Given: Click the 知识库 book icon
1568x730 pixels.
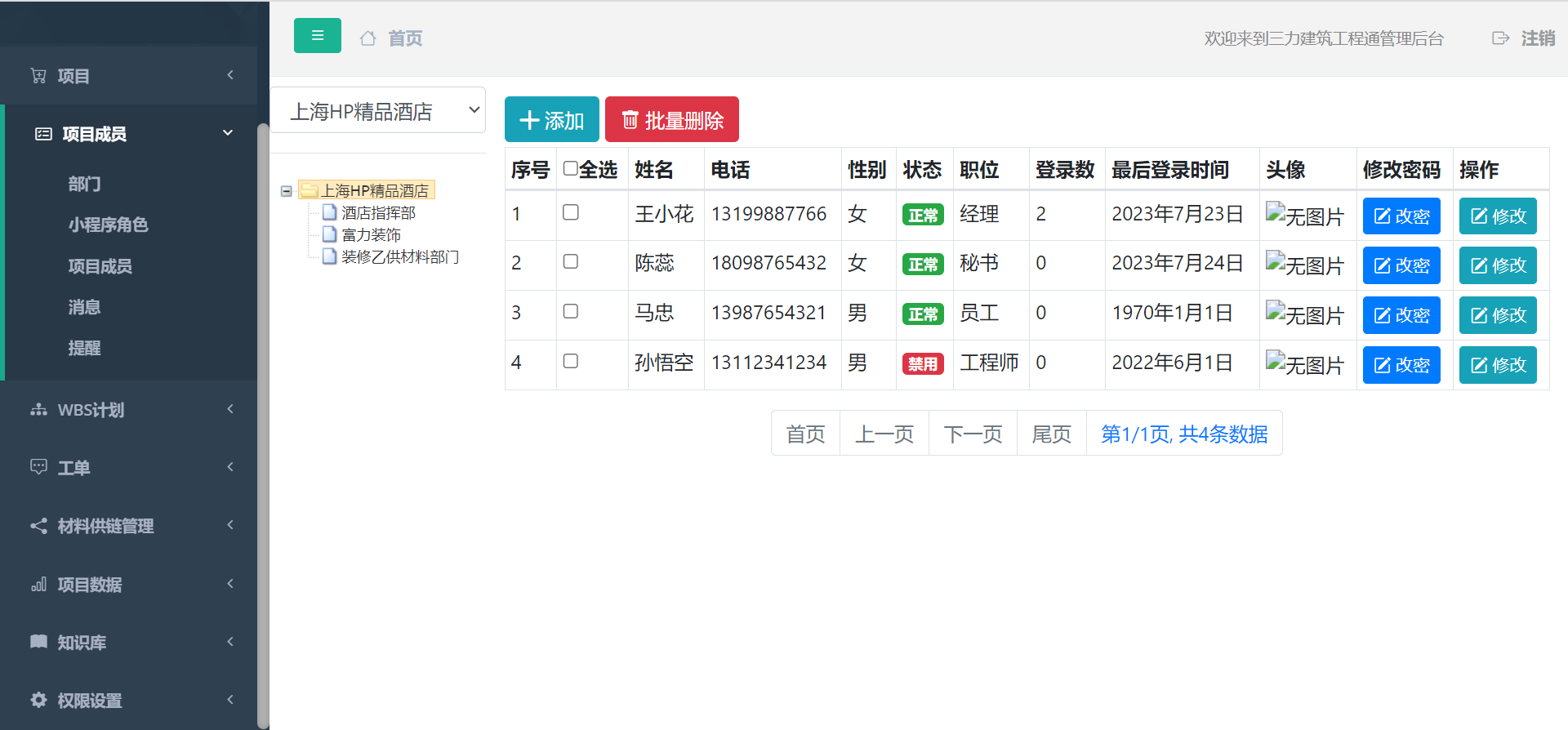Looking at the screenshot, I should click(38, 642).
